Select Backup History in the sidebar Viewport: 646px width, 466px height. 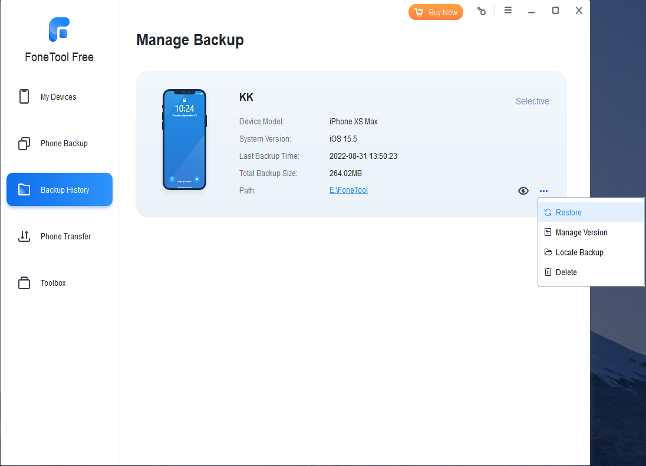60,190
